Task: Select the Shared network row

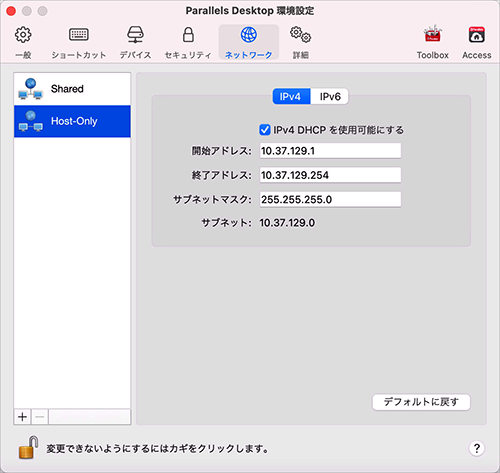Action: [72, 89]
